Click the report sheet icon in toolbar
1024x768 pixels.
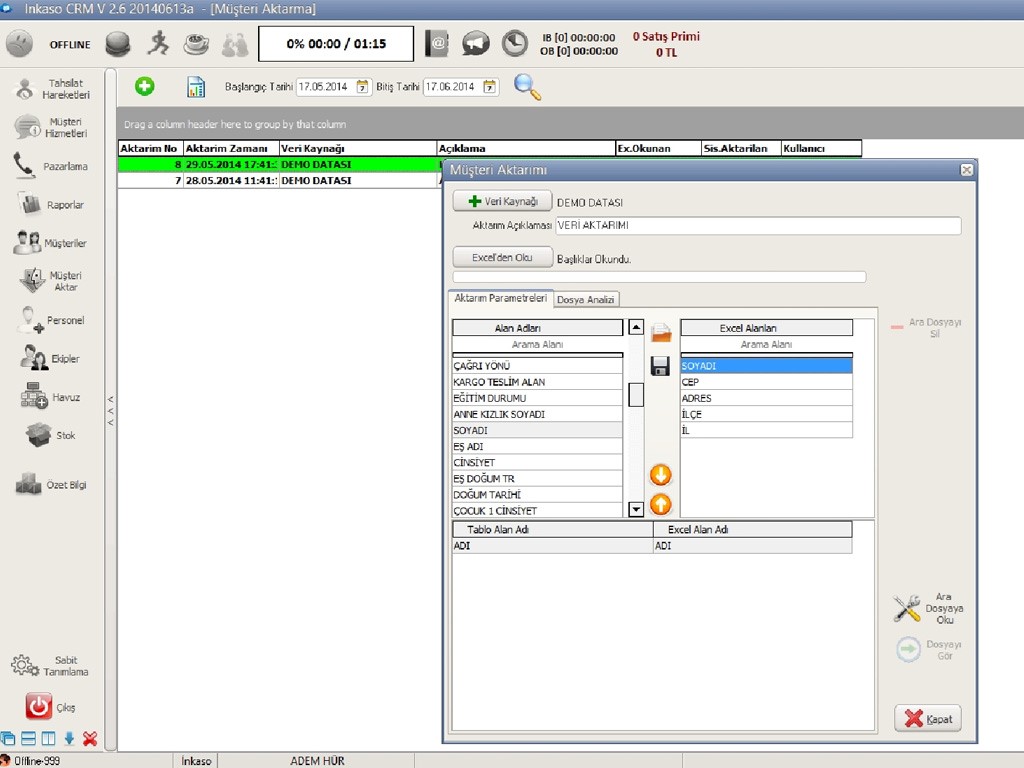(196, 87)
